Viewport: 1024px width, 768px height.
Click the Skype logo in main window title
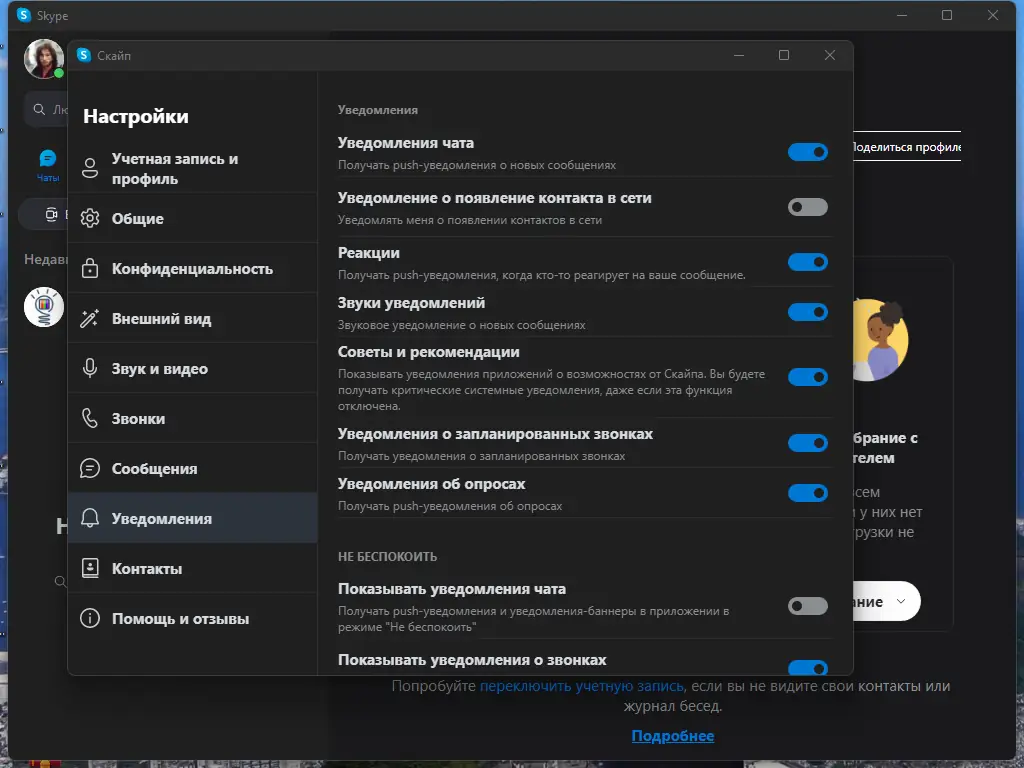pos(24,15)
